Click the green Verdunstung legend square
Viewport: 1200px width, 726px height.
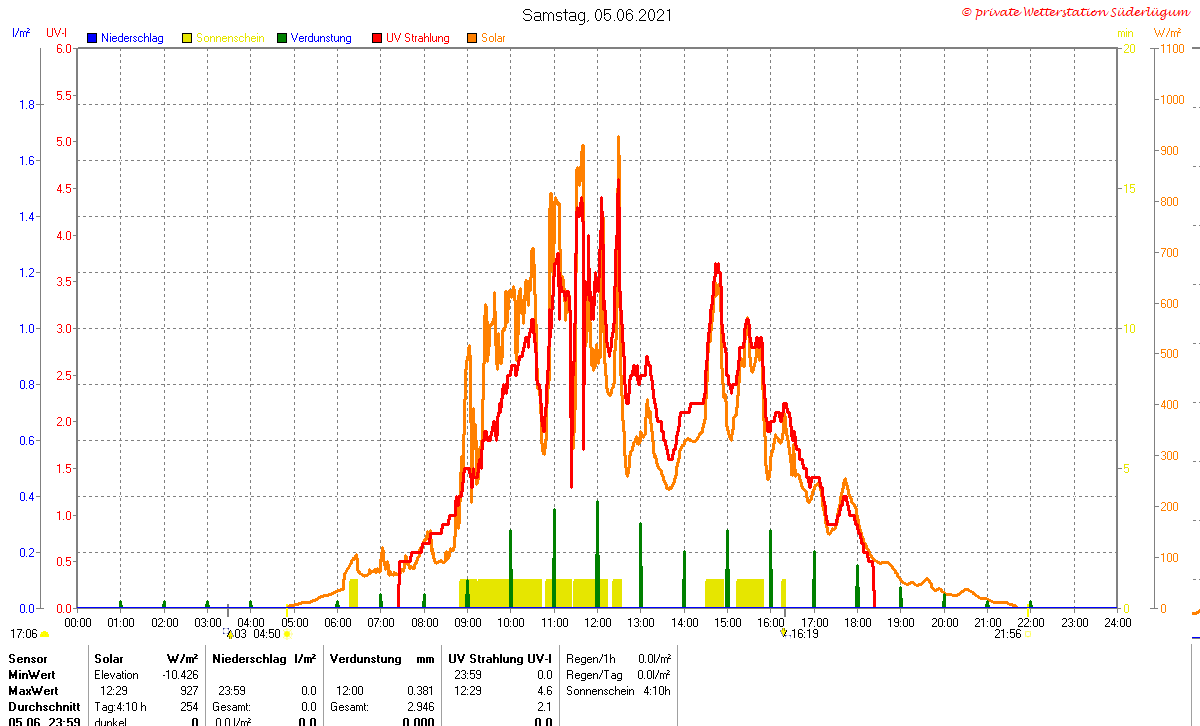pyautogui.click(x=282, y=38)
